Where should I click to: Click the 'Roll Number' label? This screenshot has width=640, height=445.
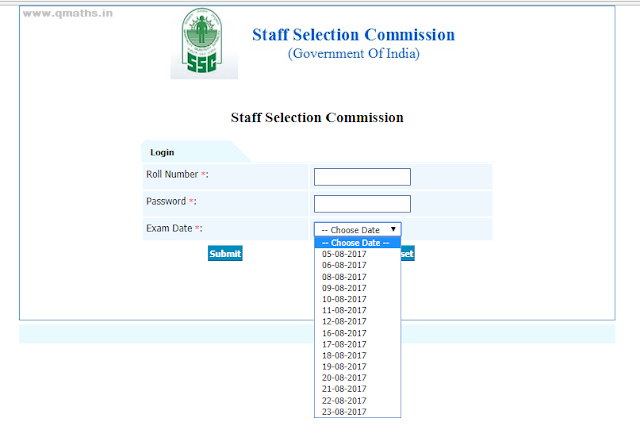(x=172, y=174)
